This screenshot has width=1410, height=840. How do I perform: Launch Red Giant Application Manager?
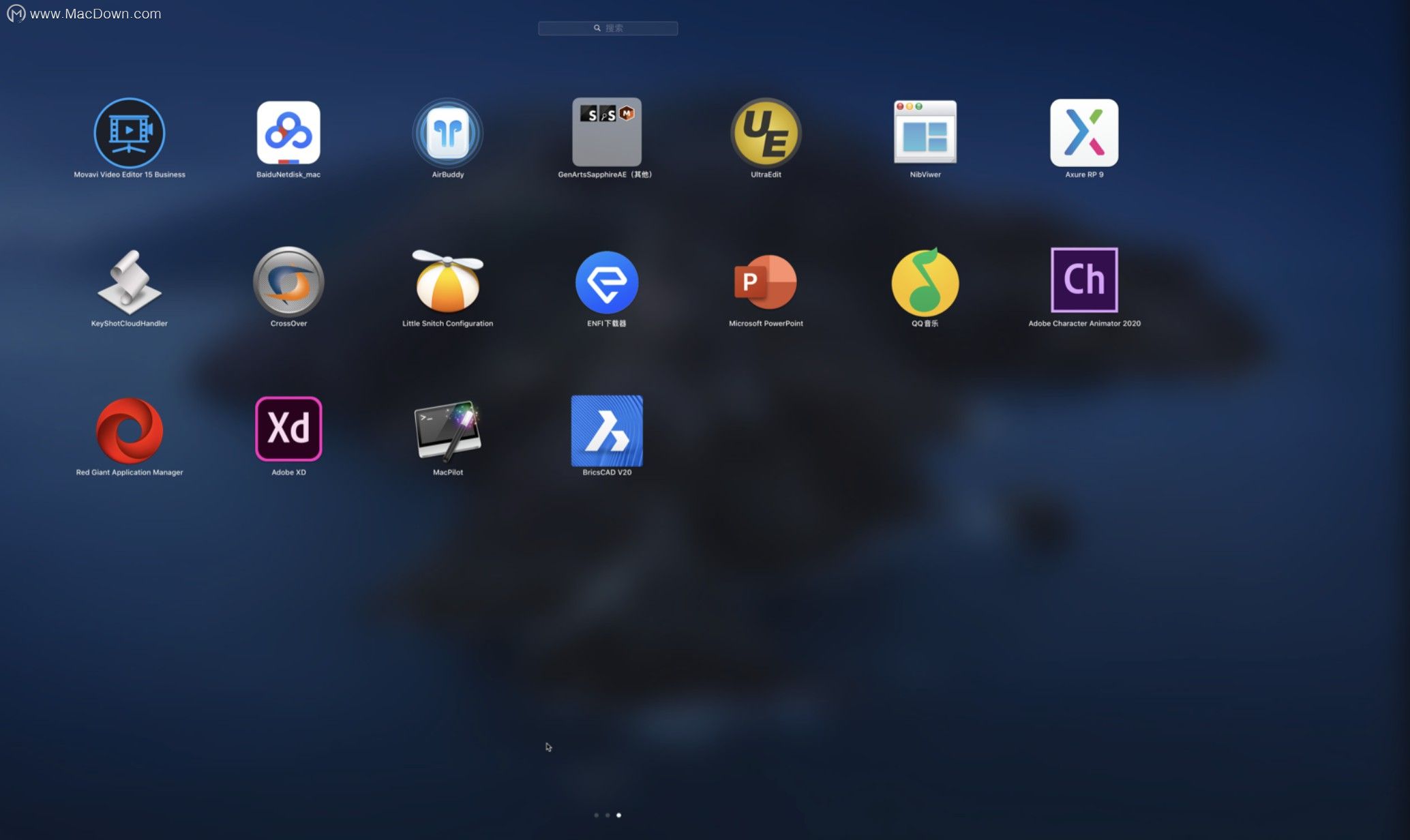[130, 431]
